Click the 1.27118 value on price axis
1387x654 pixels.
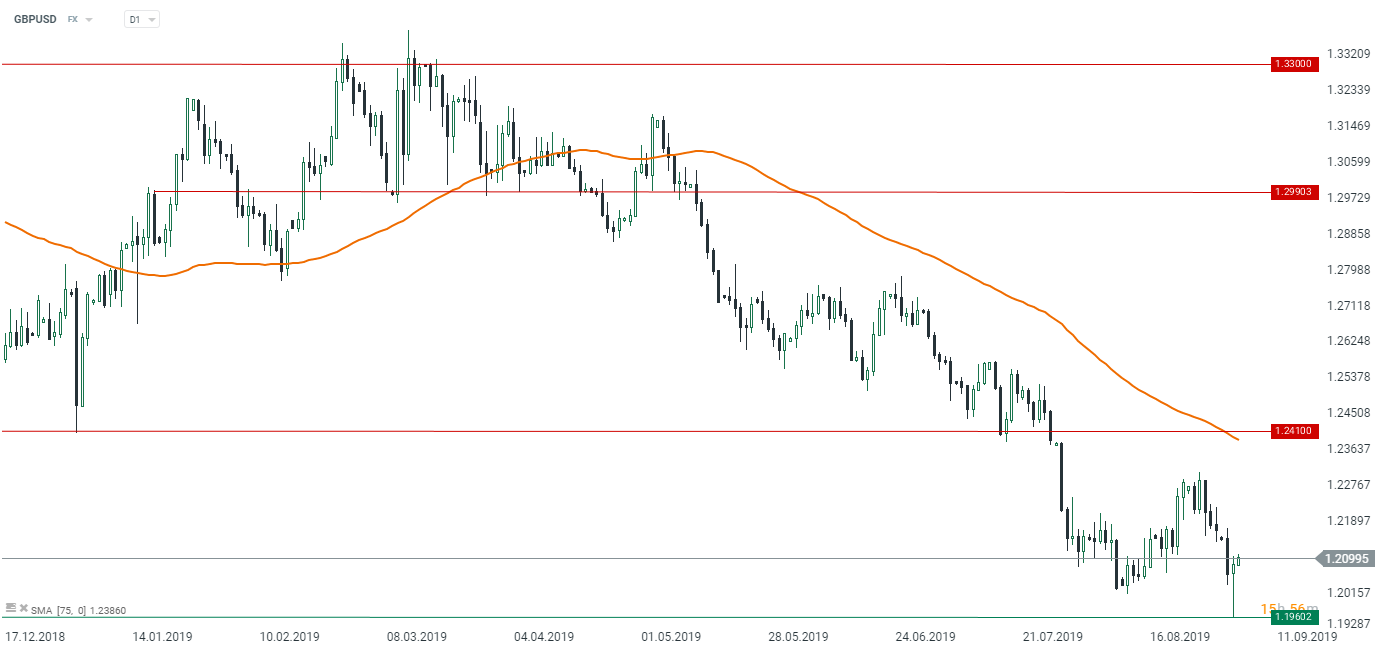point(1349,305)
